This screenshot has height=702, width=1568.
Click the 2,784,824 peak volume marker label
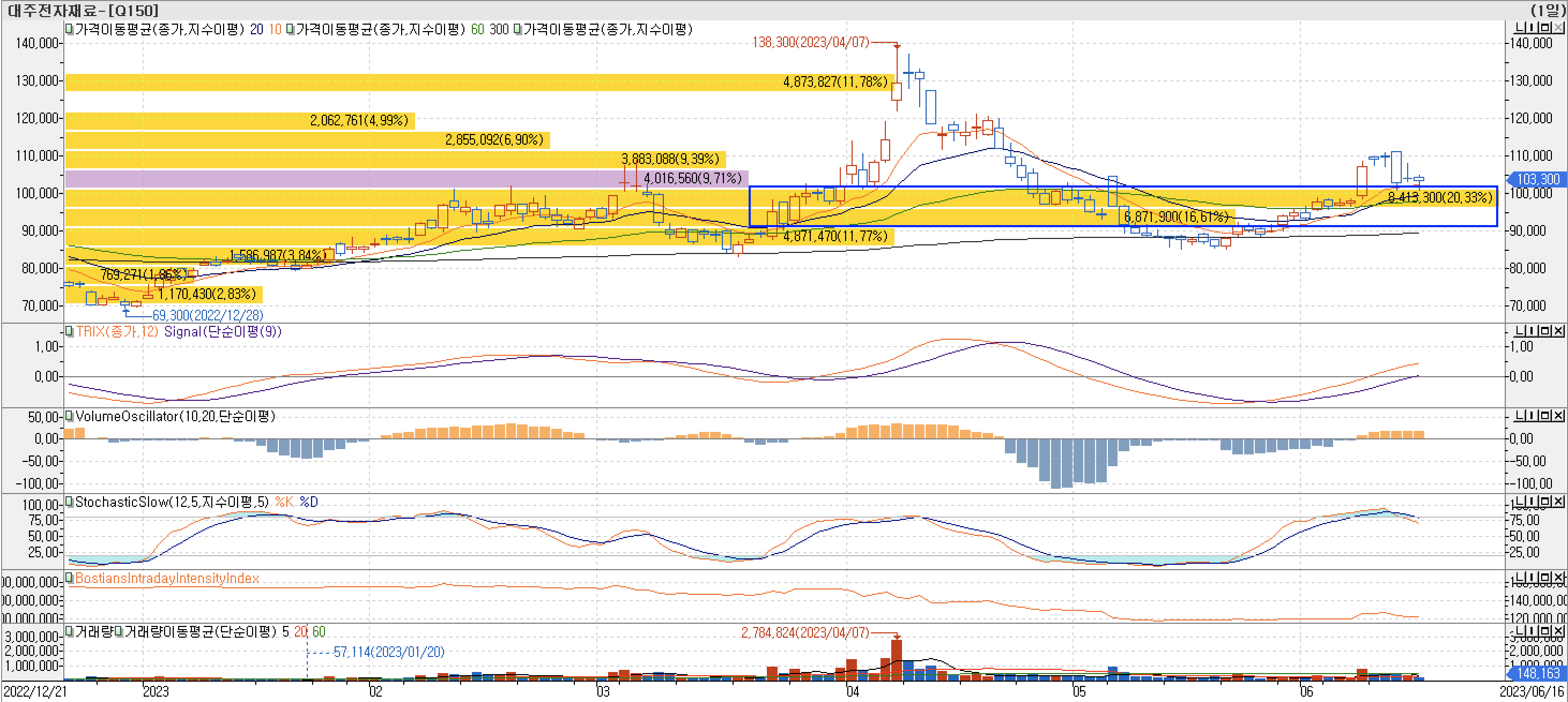click(x=805, y=633)
